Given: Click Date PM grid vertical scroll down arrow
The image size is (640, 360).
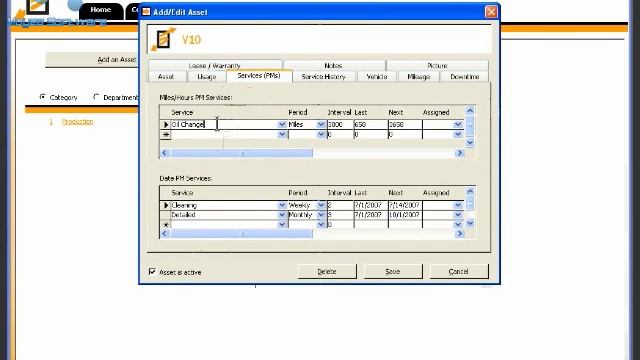Looking at the screenshot, I should (470, 223).
